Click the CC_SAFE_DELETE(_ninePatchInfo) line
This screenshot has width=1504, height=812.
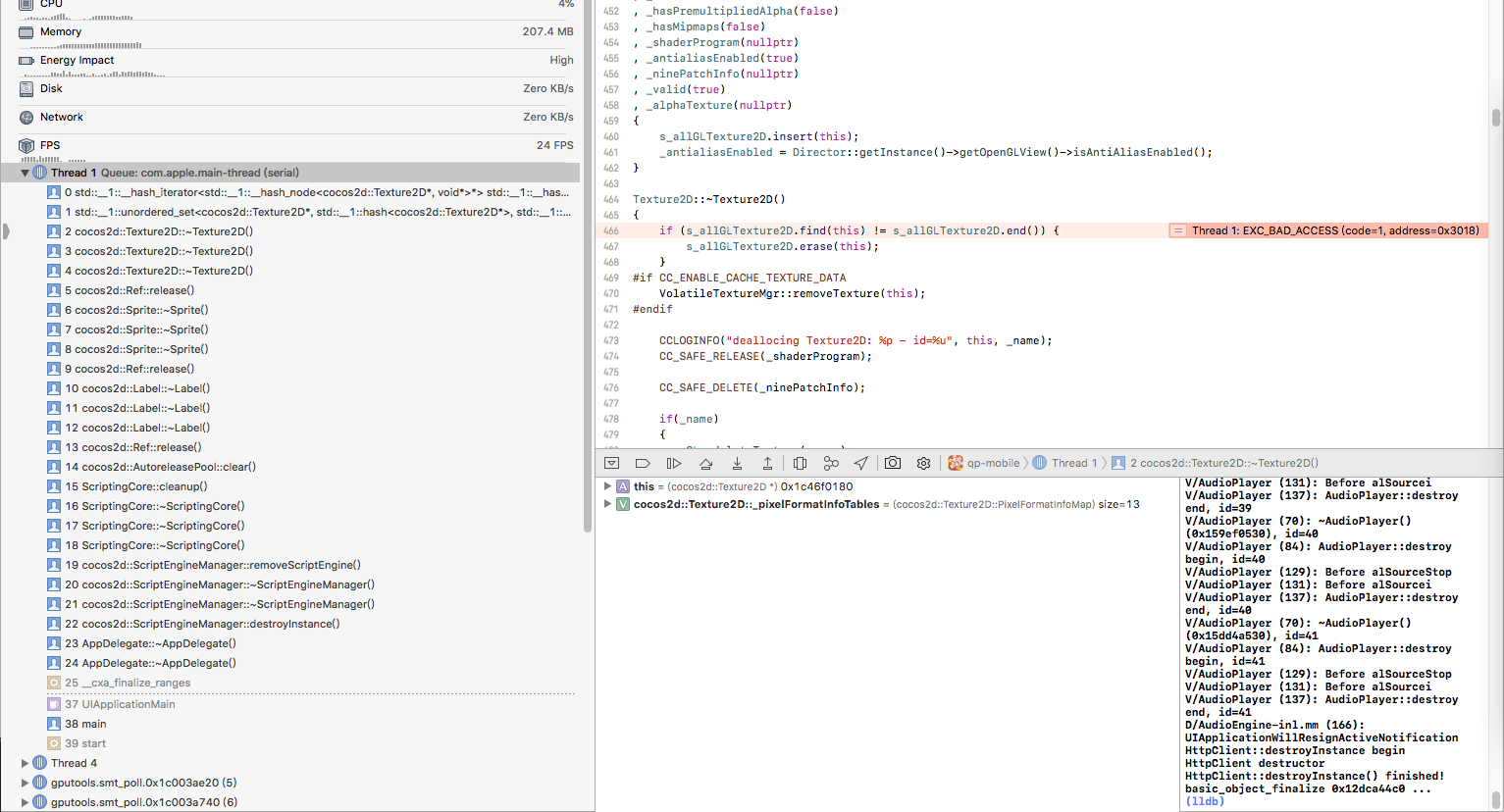click(762, 387)
